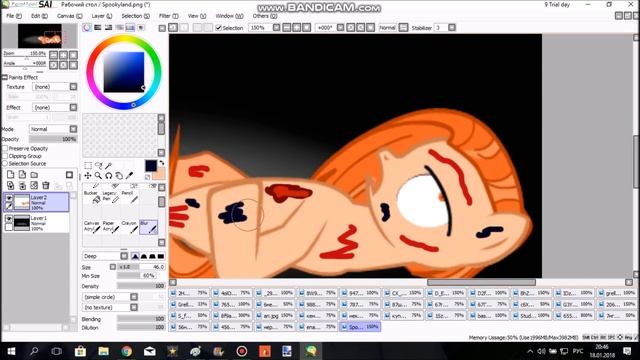Create a new normal layer
The height and width of the screenshot is (360, 640).
[10, 175]
